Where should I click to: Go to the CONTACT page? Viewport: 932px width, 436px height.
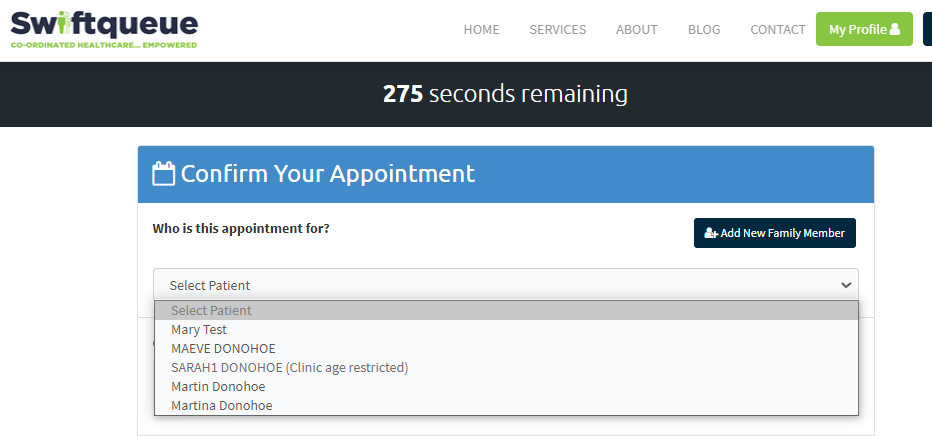click(x=777, y=30)
